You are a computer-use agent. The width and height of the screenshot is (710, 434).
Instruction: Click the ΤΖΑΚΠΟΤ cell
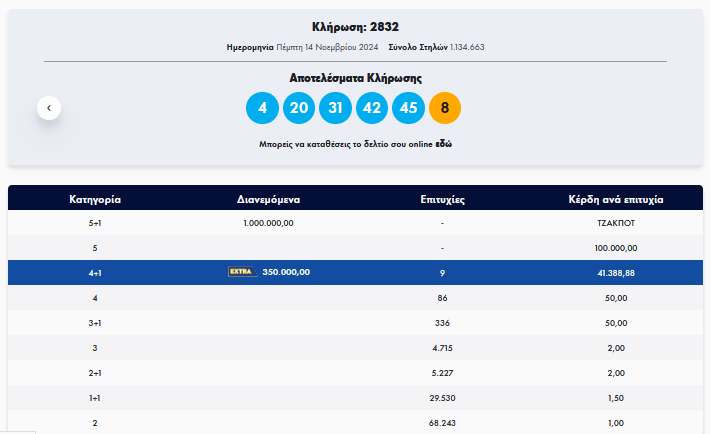(616, 223)
